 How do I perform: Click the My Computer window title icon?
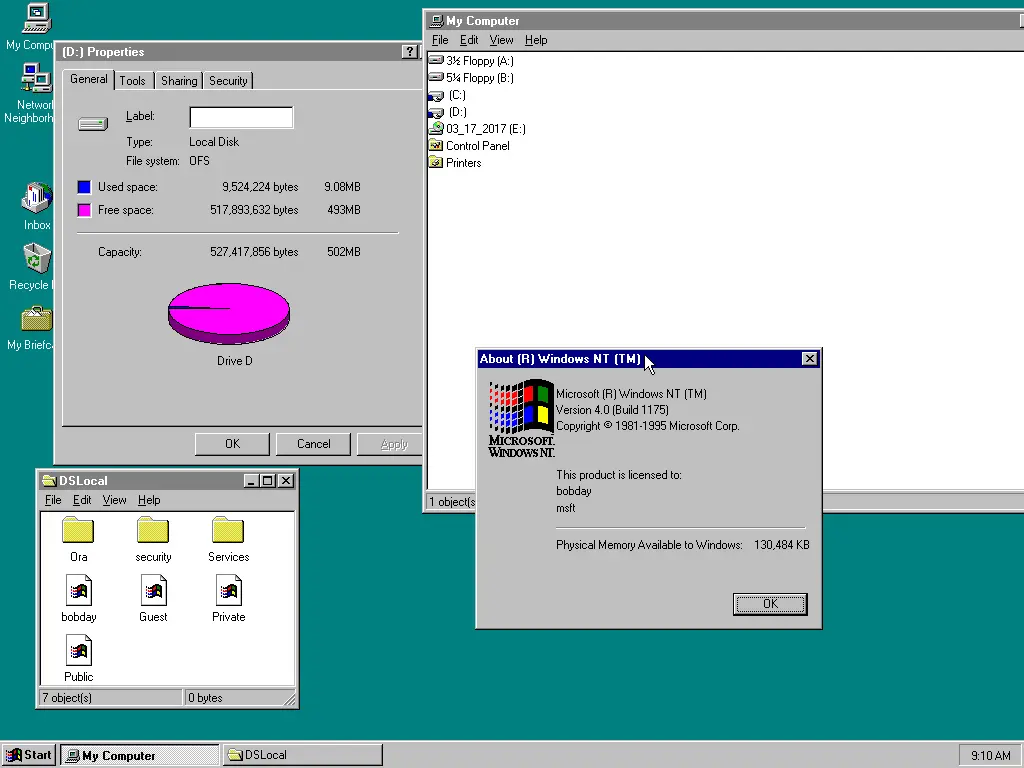tap(437, 21)
